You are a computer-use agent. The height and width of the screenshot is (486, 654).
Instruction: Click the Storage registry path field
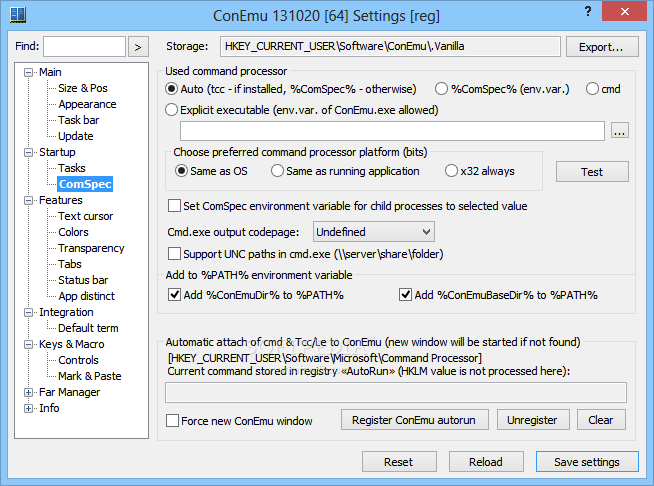tap(390, 46)
